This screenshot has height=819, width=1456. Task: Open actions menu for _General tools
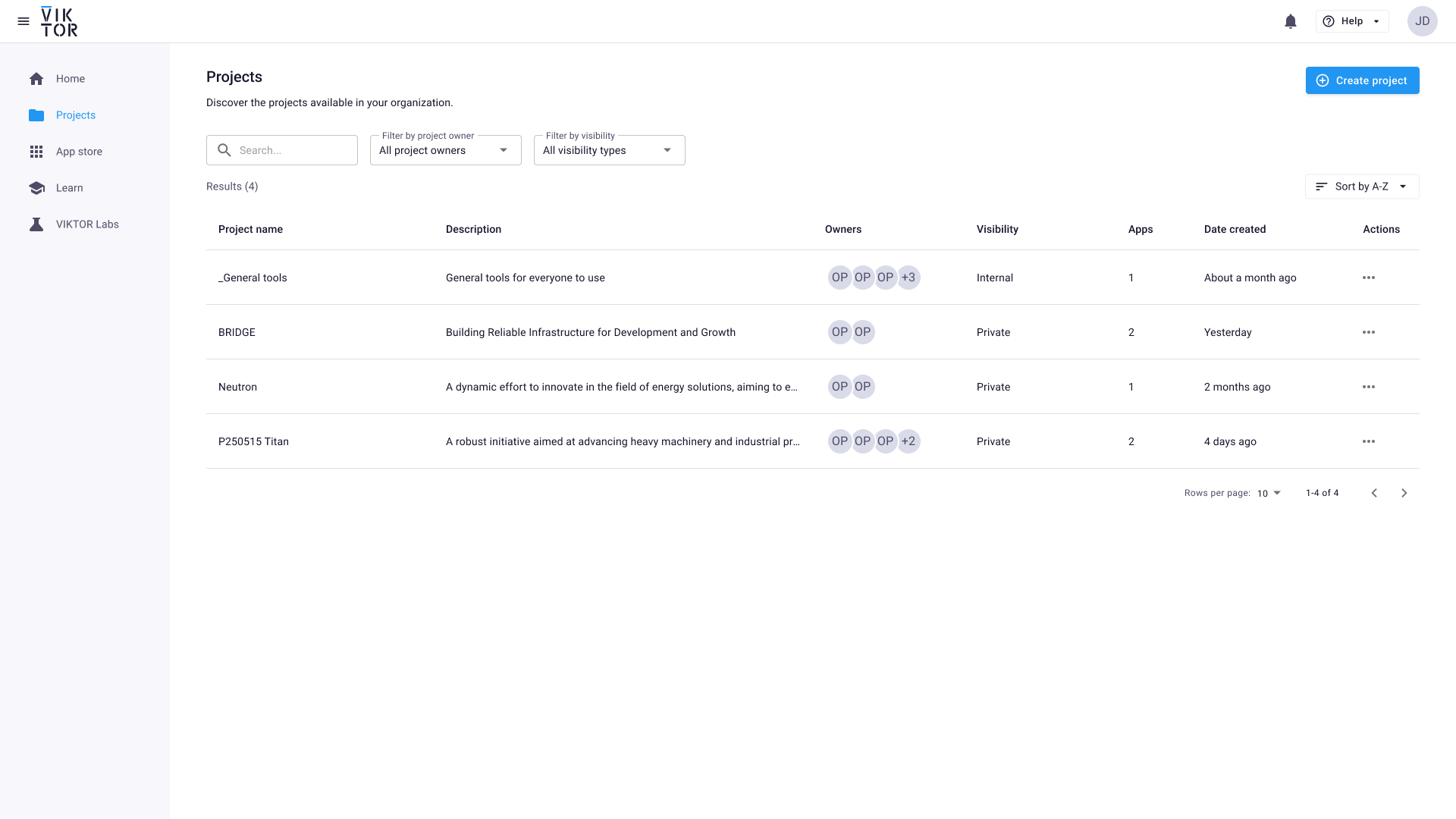1368,278
